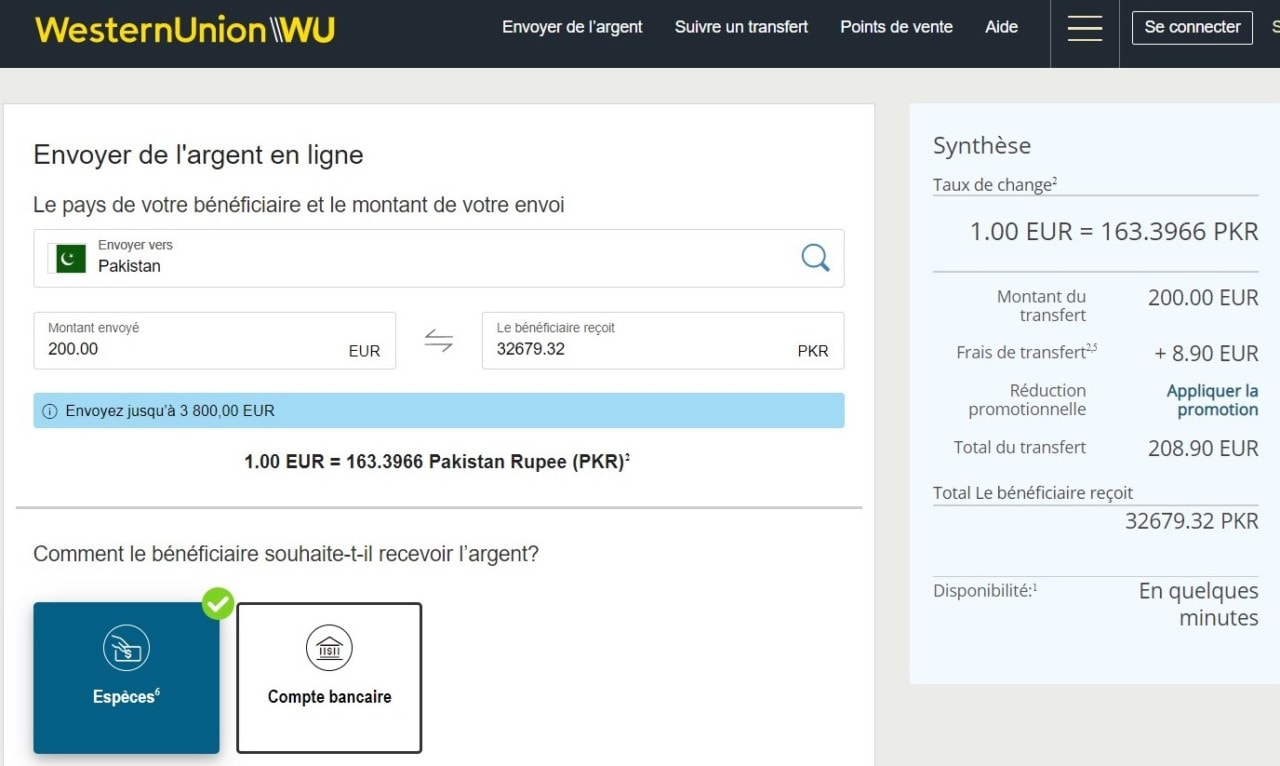This screenshot has height=766, width=1280.
Task: Open Envoyer de l'argent menu
Action: pos(572,27)
